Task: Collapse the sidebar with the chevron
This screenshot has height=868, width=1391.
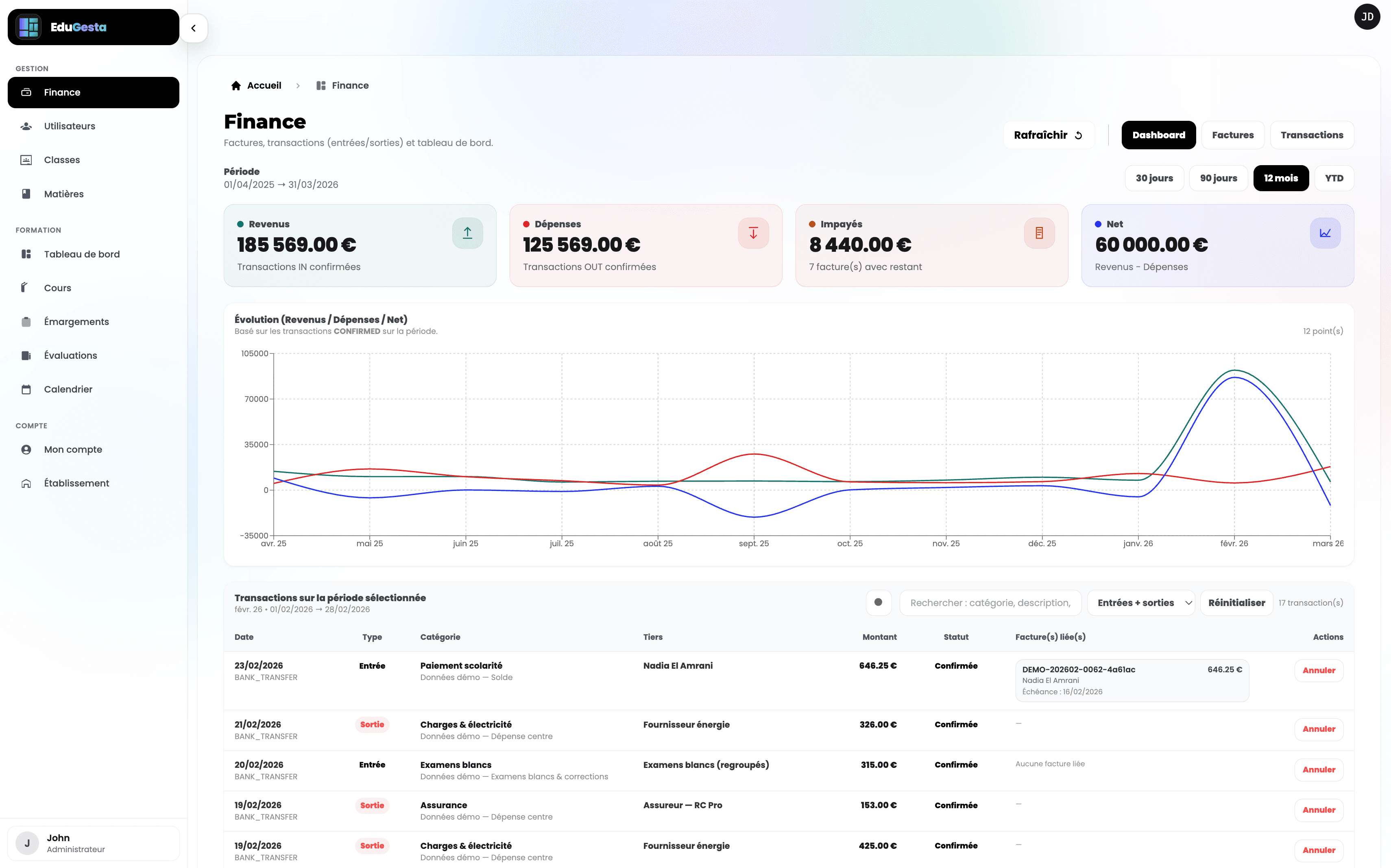Action: 194,28
